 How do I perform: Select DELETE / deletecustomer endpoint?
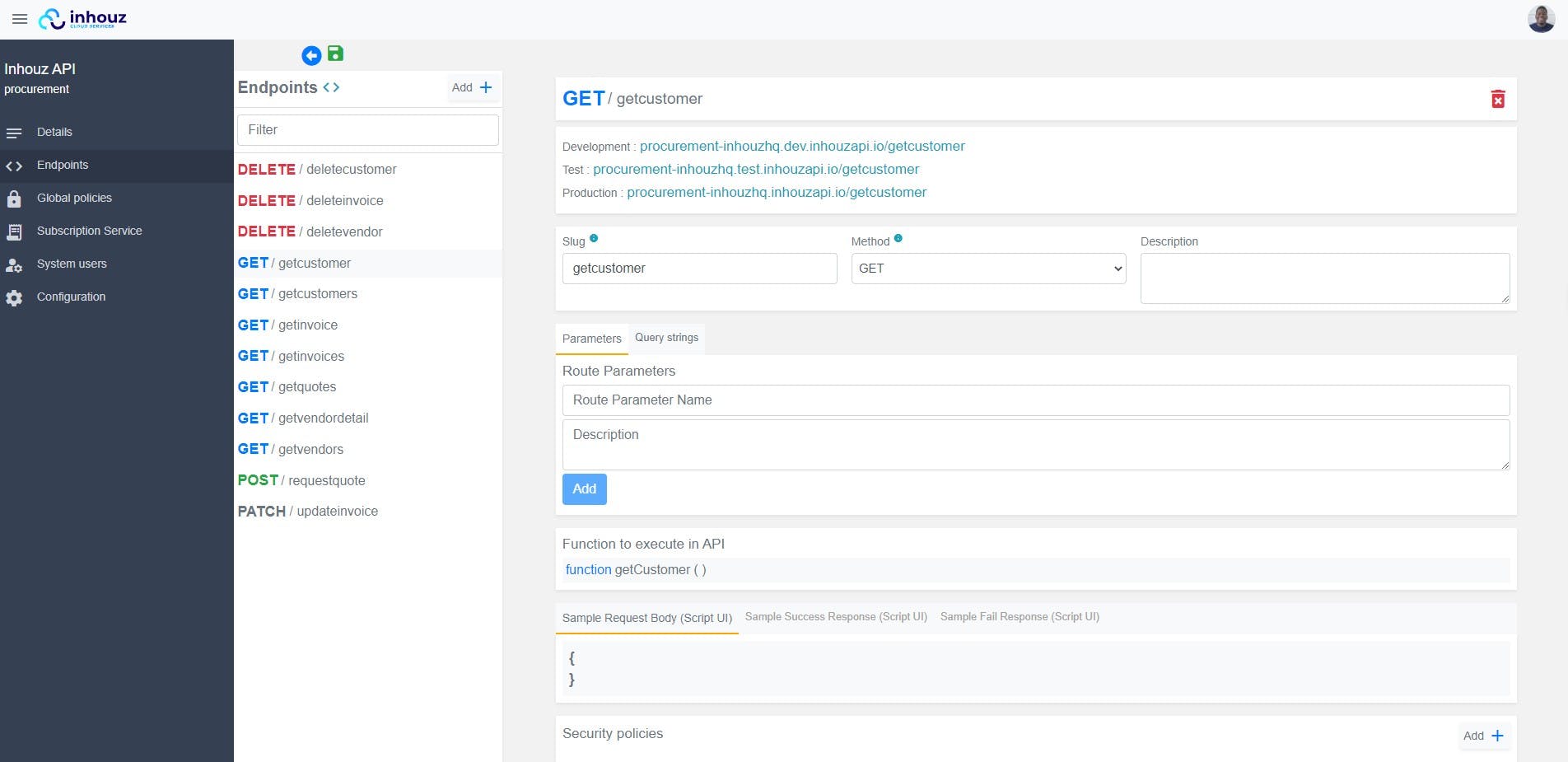click(x=368, y=169)
